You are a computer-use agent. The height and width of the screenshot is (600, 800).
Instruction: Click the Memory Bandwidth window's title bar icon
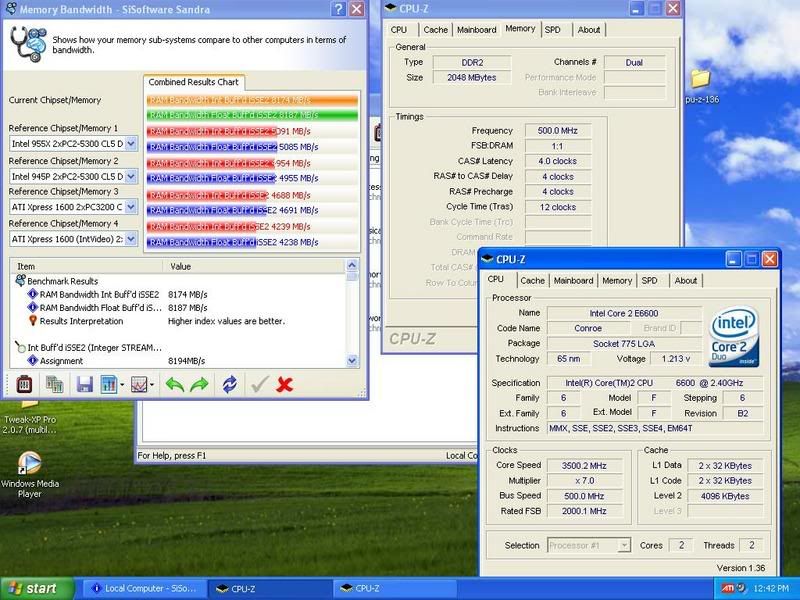[x=10, y=9]
